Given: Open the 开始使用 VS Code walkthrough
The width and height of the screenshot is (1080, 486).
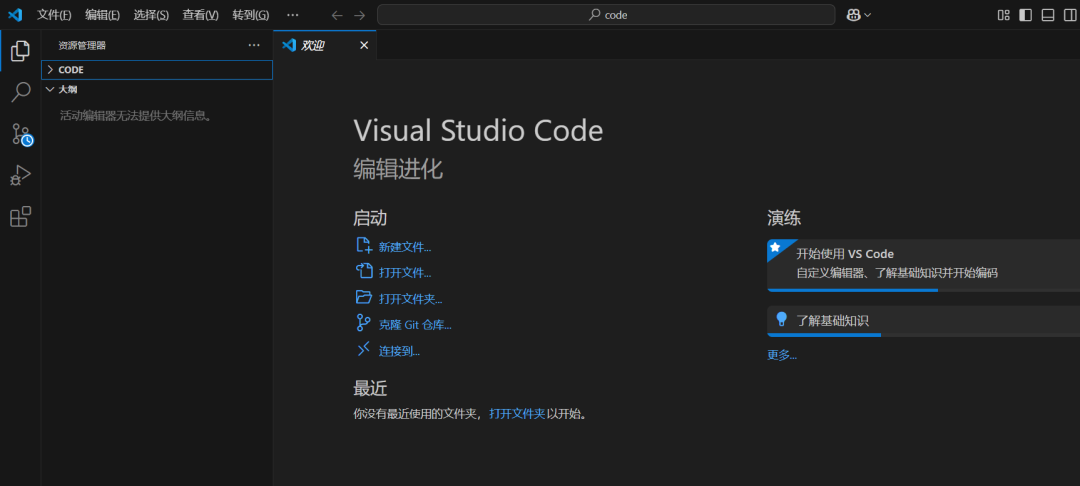Looking at the screenshot, I should 924,265.
